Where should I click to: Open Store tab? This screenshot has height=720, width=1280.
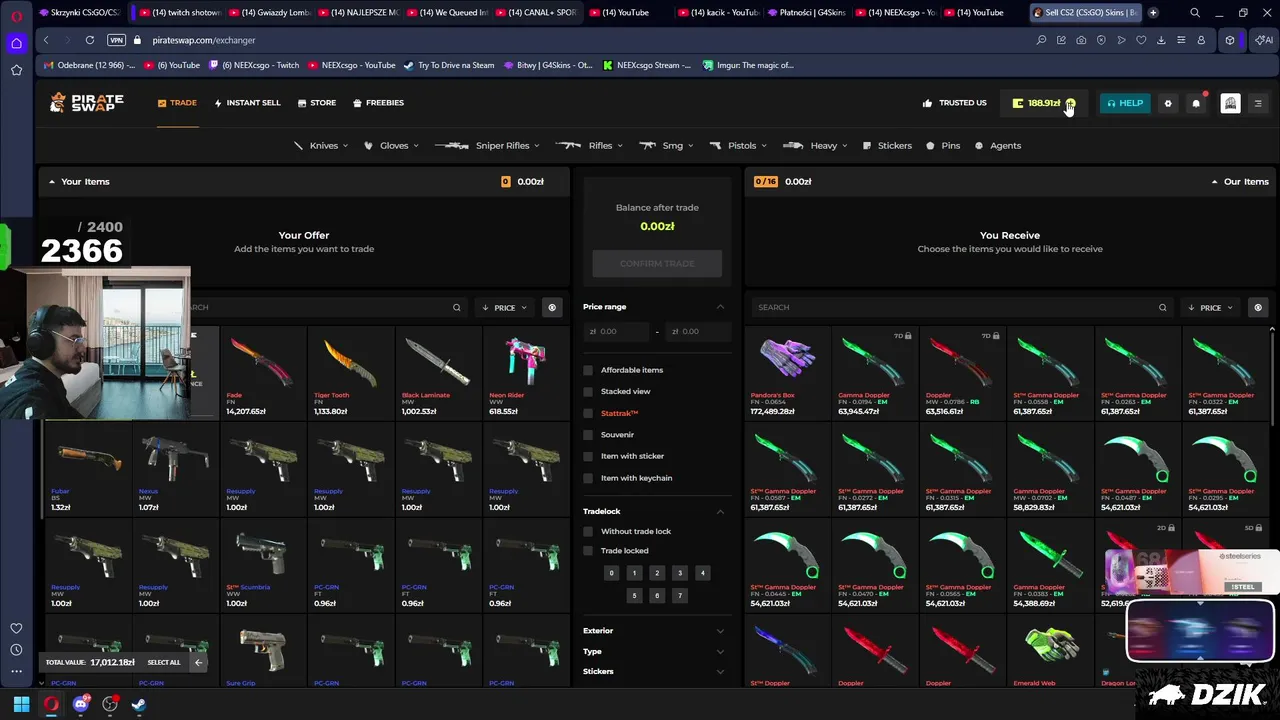click(x=316, y=103)
